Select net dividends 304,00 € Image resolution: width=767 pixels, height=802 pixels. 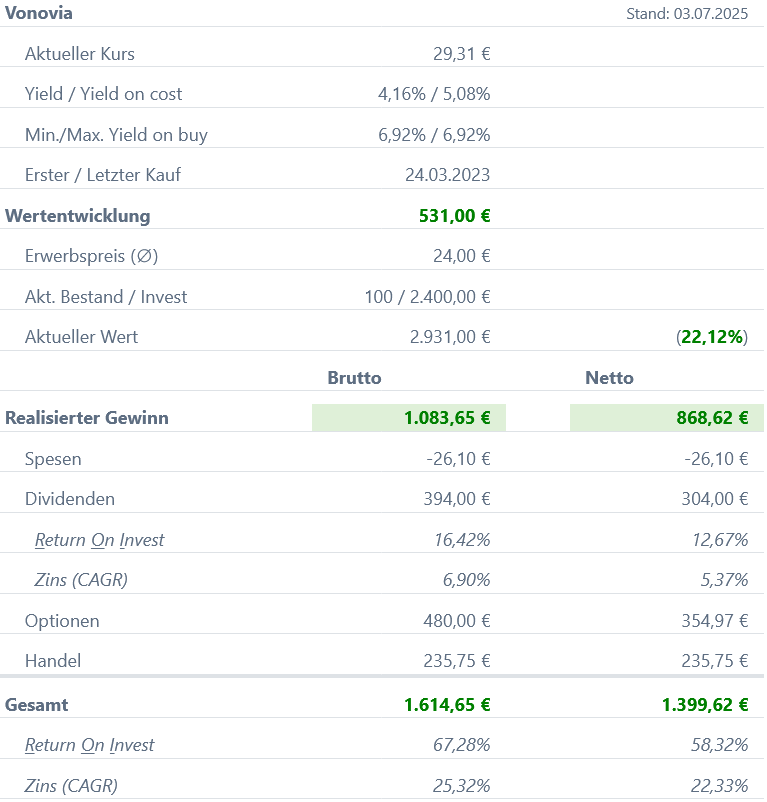(x=715, y=499)
